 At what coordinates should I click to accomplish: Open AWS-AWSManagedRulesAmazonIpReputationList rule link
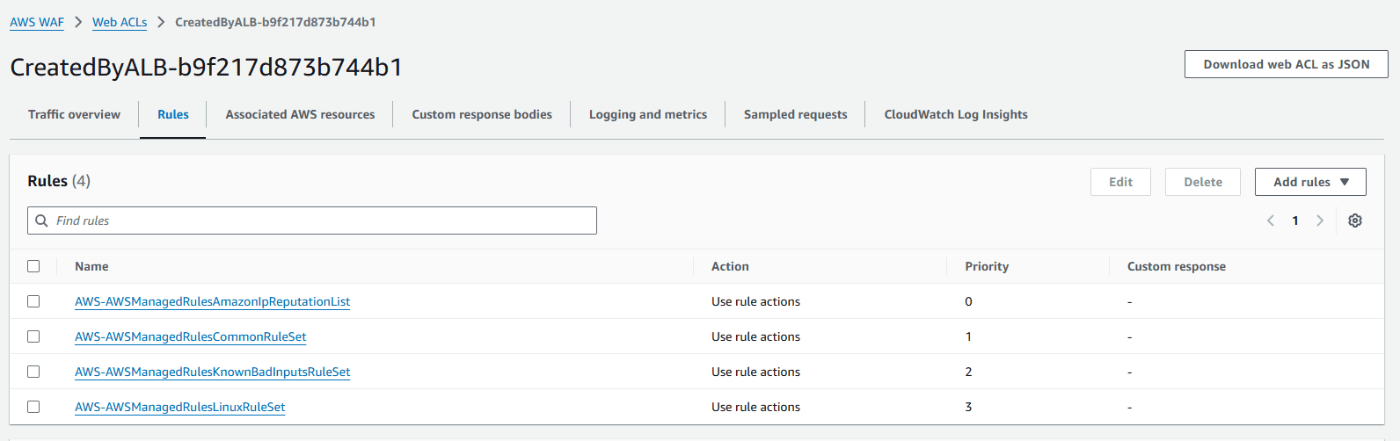point(212,301)
